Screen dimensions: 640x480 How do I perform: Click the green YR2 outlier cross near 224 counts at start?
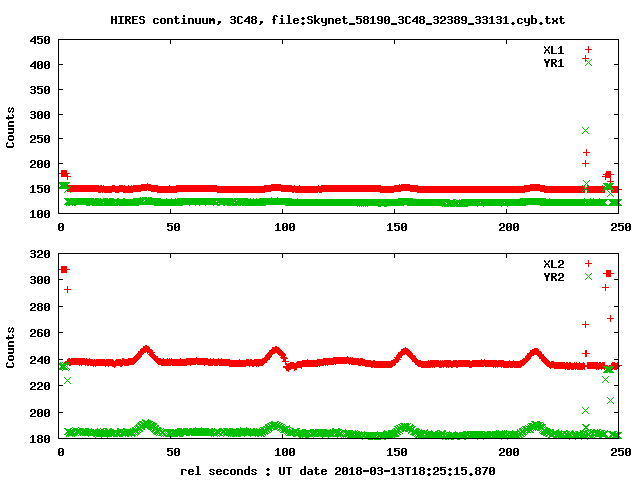[67, 380]
